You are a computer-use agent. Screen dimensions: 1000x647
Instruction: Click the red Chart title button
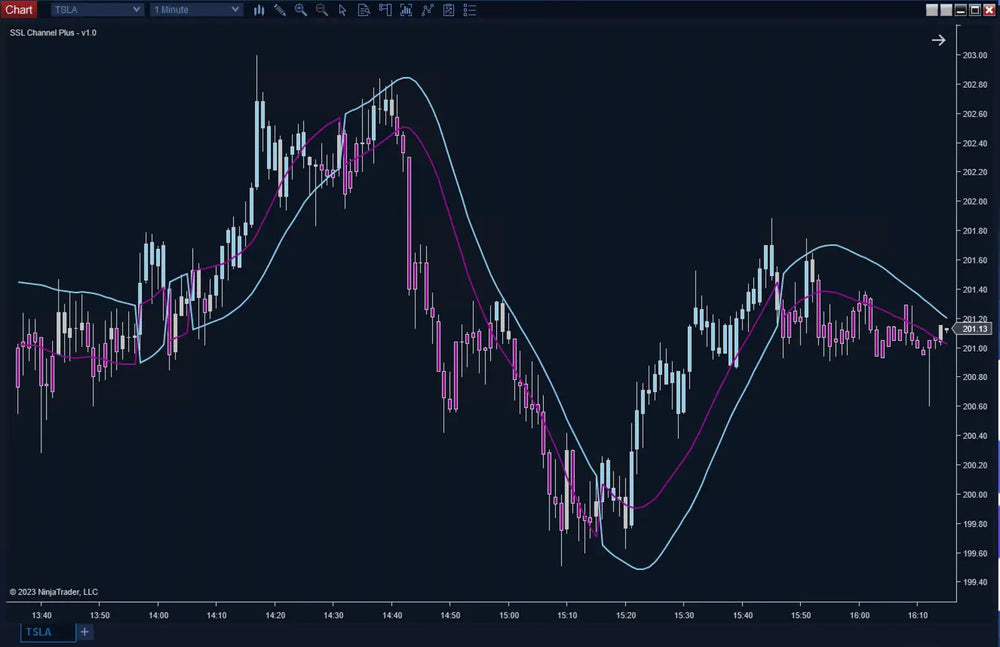19,10
